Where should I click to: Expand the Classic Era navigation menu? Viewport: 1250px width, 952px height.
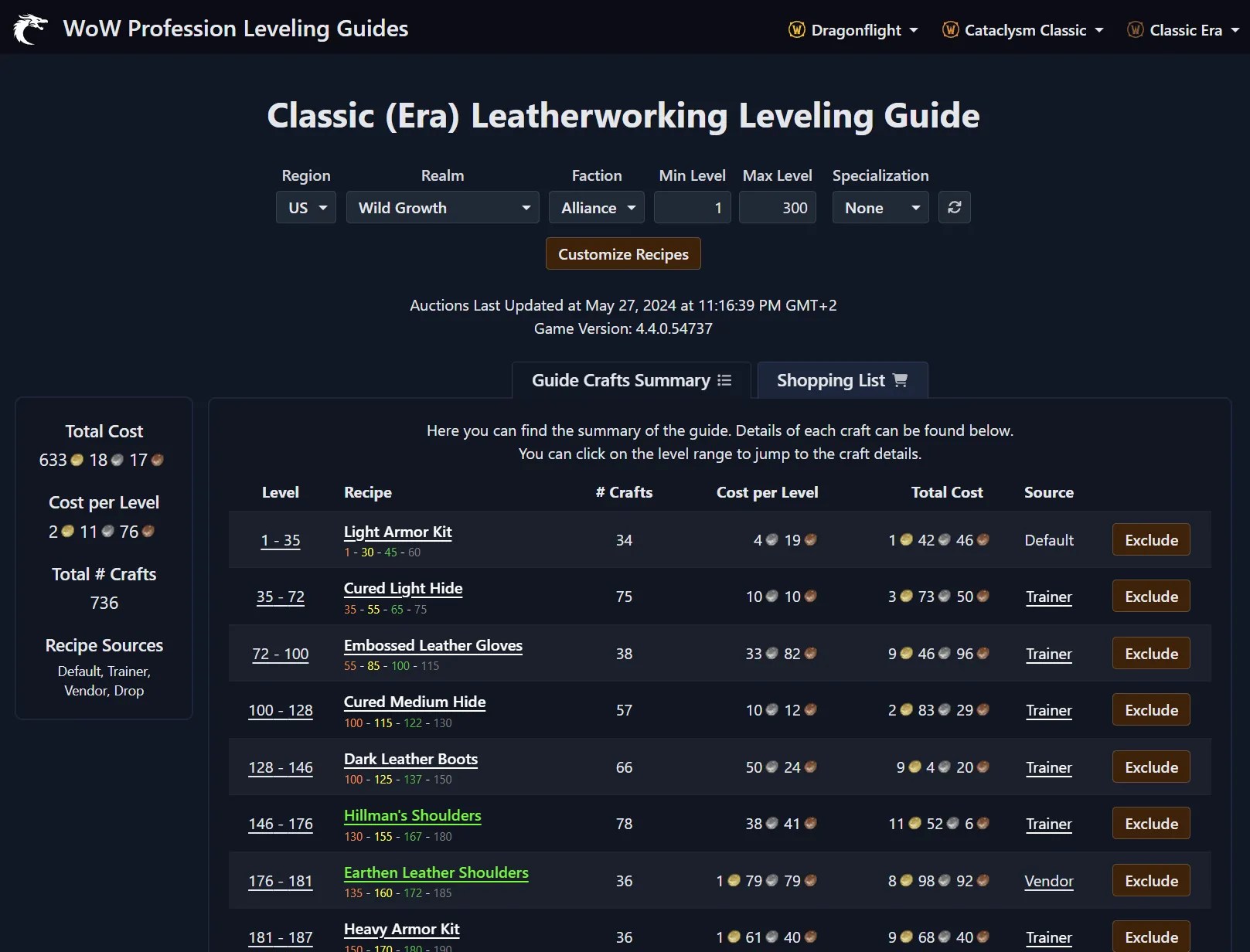click(1183, 30)
